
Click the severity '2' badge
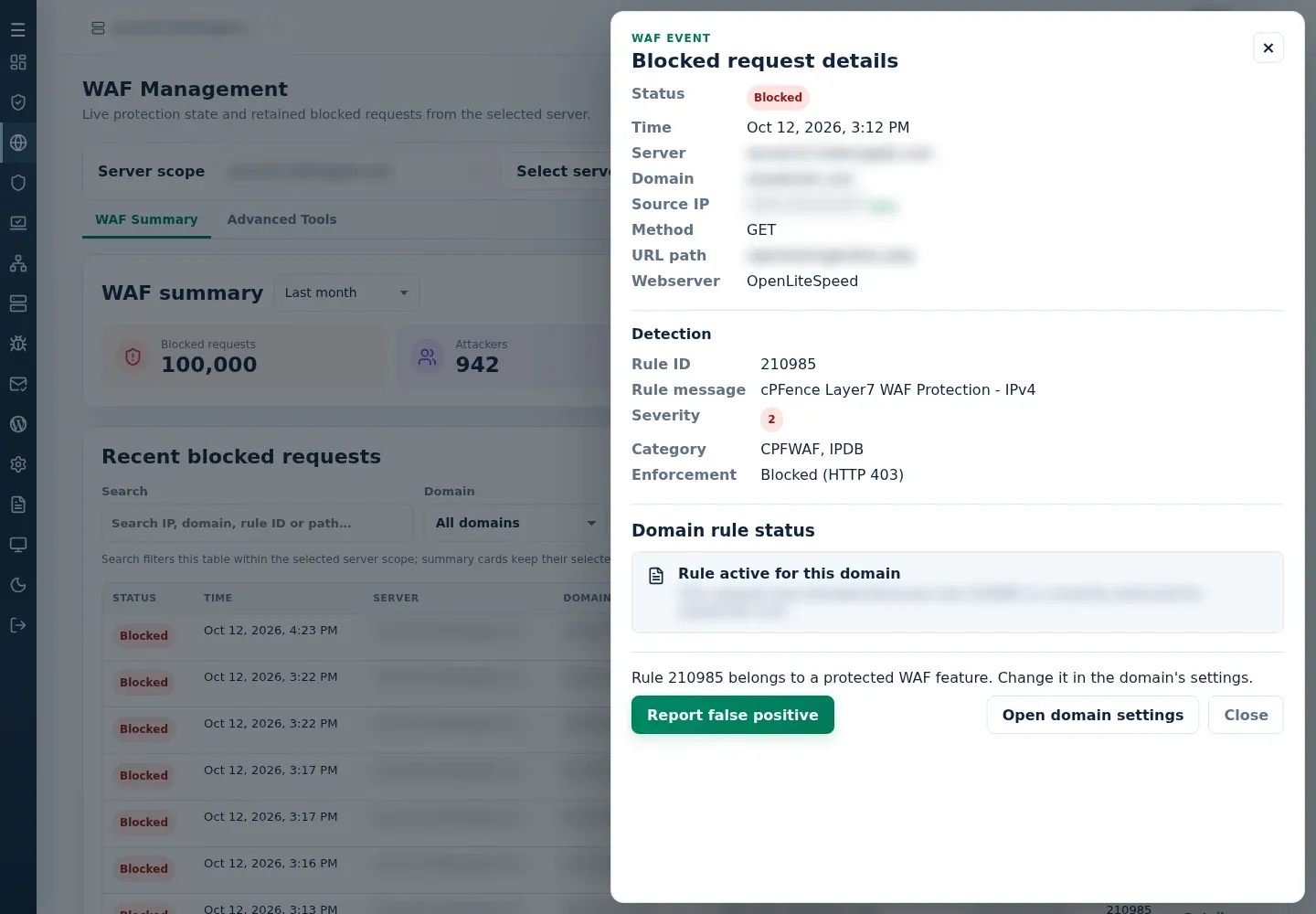pos(771,420)
